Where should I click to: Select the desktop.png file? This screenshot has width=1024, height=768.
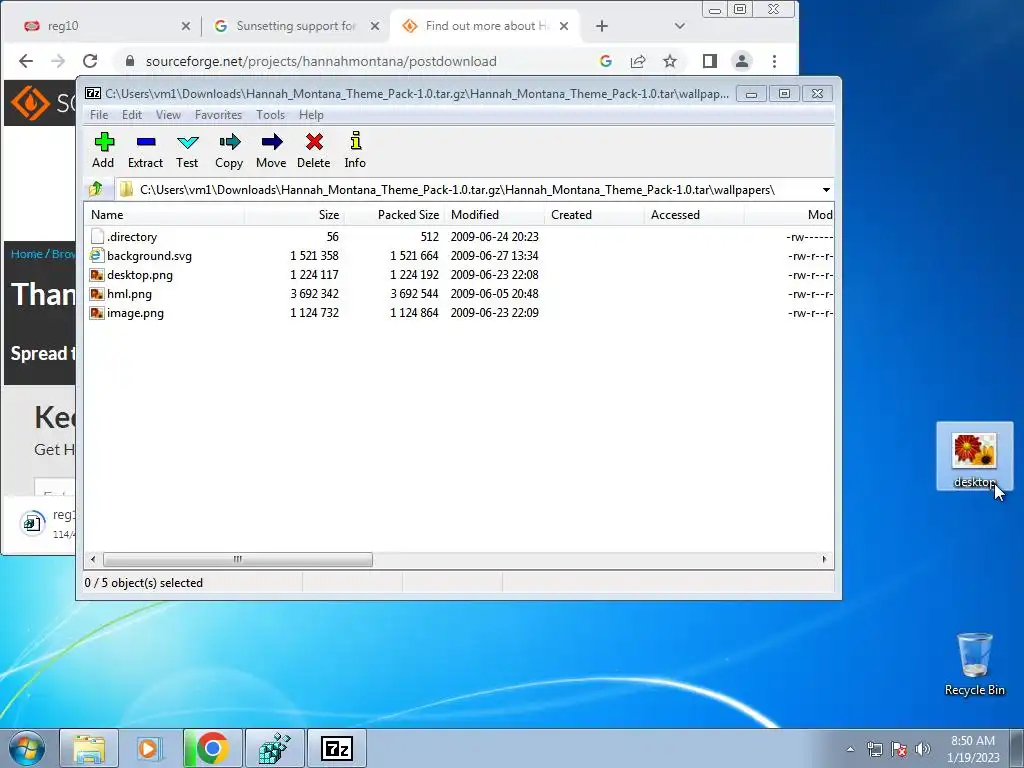click(459, 275)
